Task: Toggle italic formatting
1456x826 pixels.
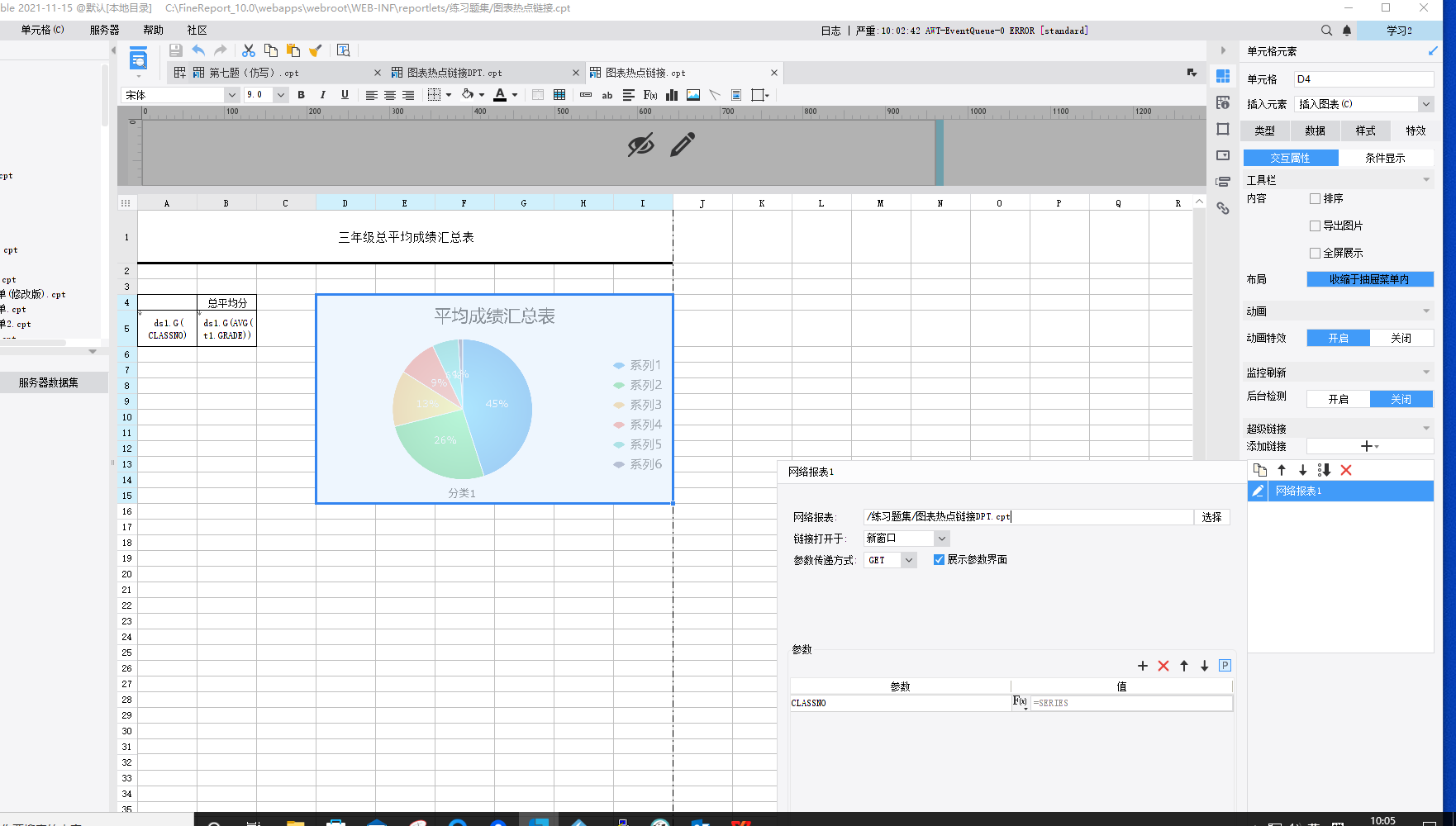Action: (x=323, y=95)
